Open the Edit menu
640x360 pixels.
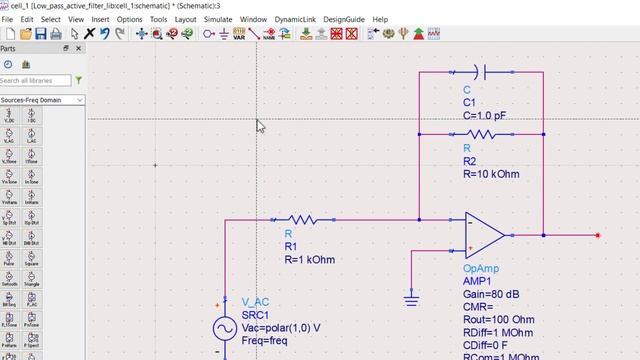pos(27,19)
